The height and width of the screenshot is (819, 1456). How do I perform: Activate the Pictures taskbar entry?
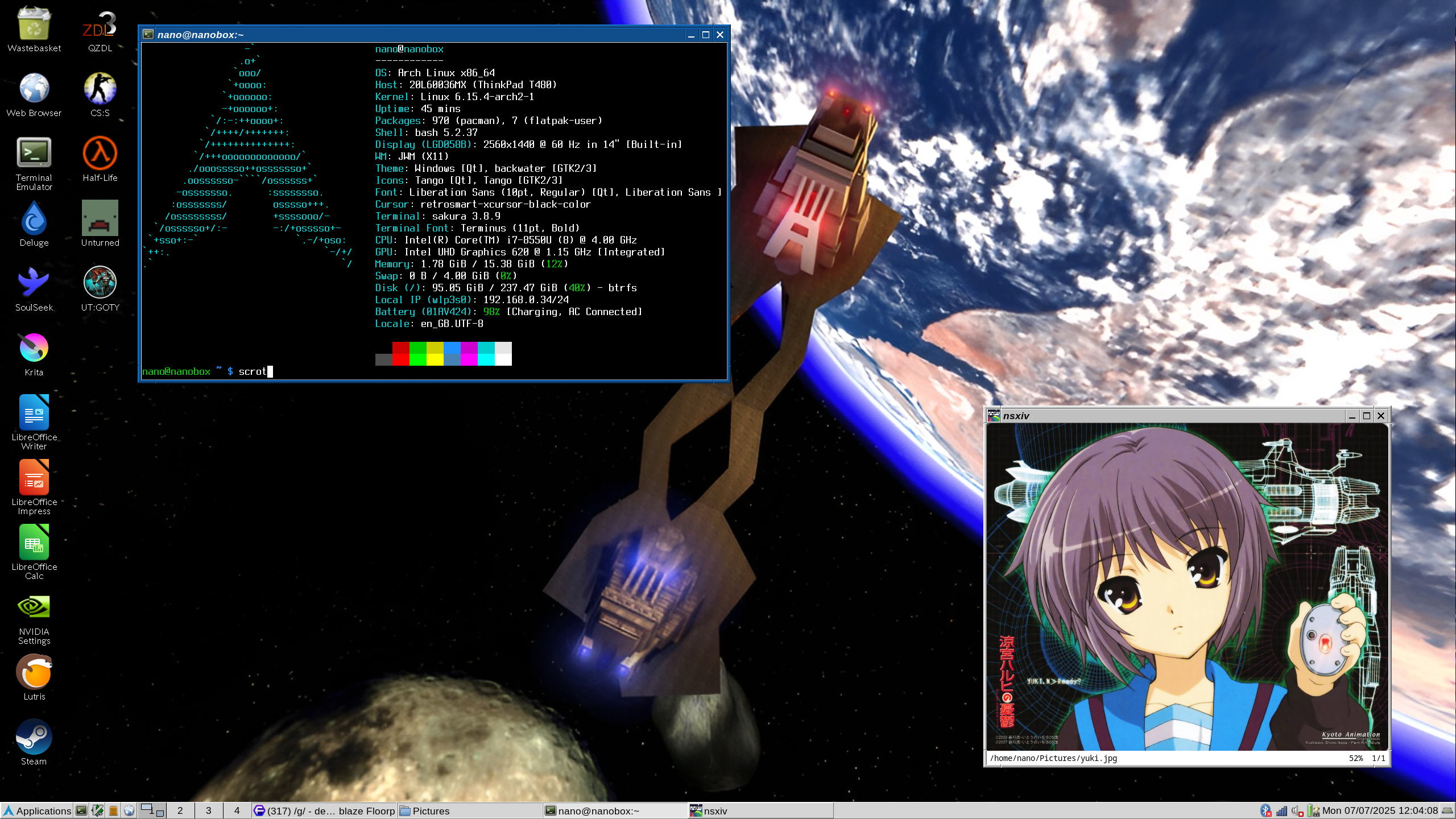click(x=470, y=811)
